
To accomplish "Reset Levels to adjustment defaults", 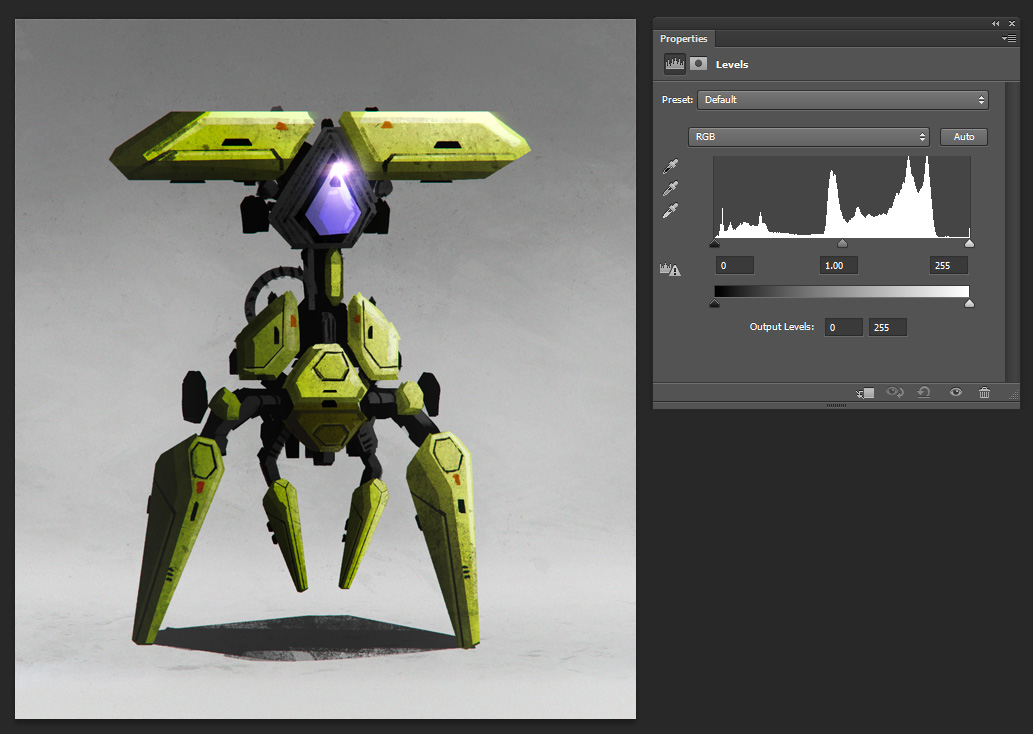I will [x=924, y=393].
